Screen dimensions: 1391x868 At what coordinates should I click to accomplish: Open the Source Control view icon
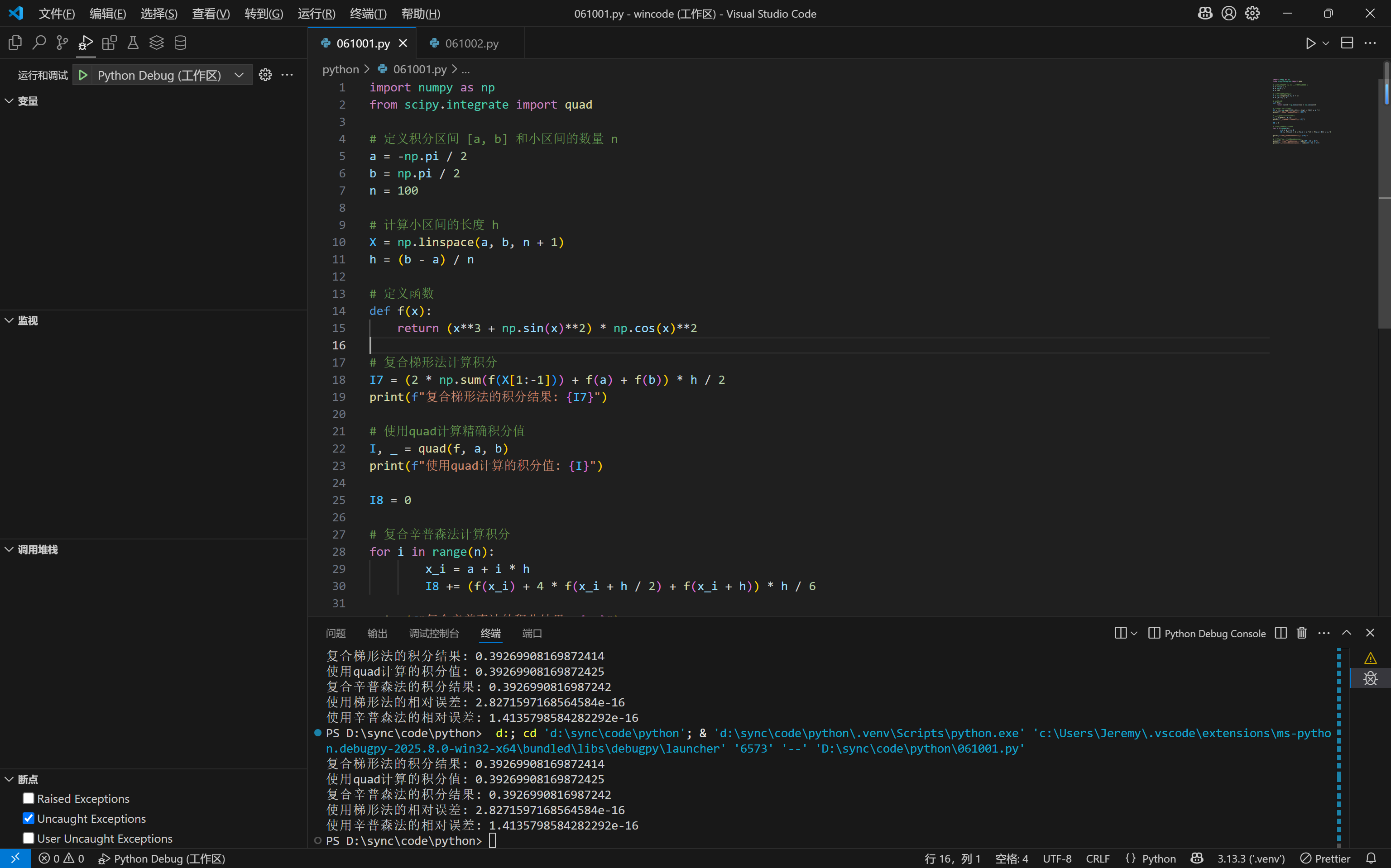point(62,43)
